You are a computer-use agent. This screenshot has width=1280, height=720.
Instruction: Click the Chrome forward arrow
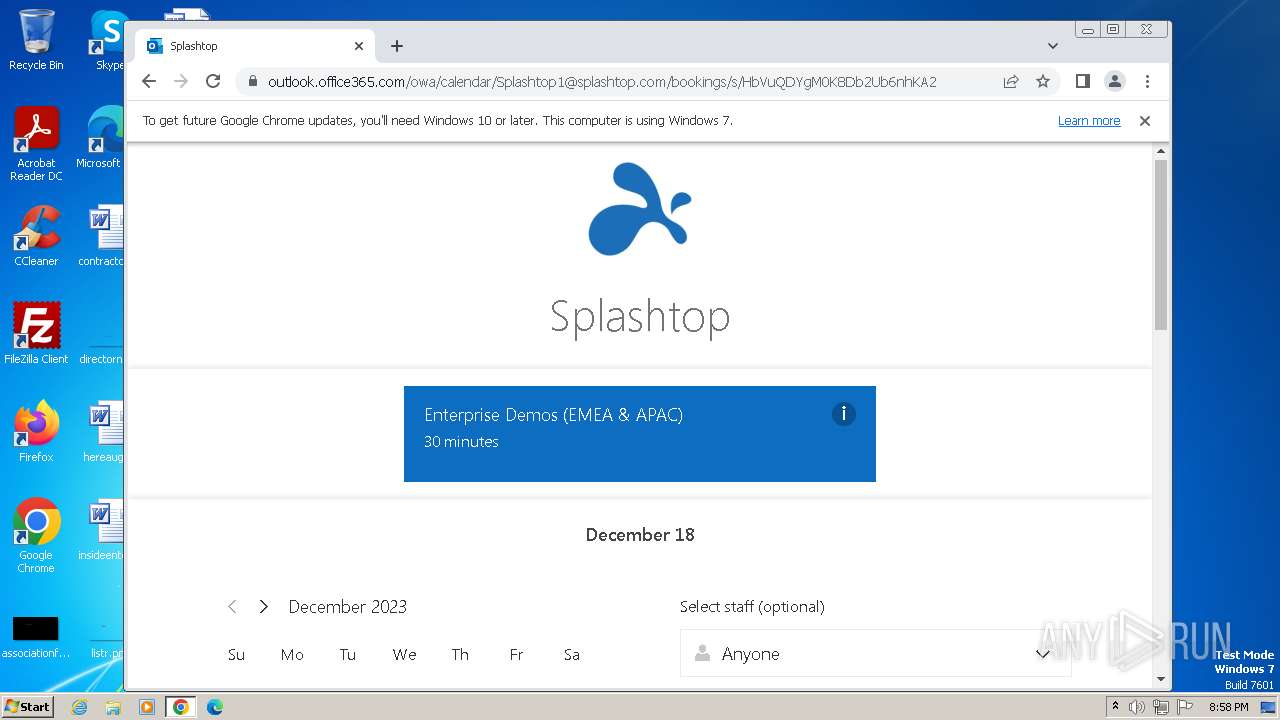coord(181,81)
